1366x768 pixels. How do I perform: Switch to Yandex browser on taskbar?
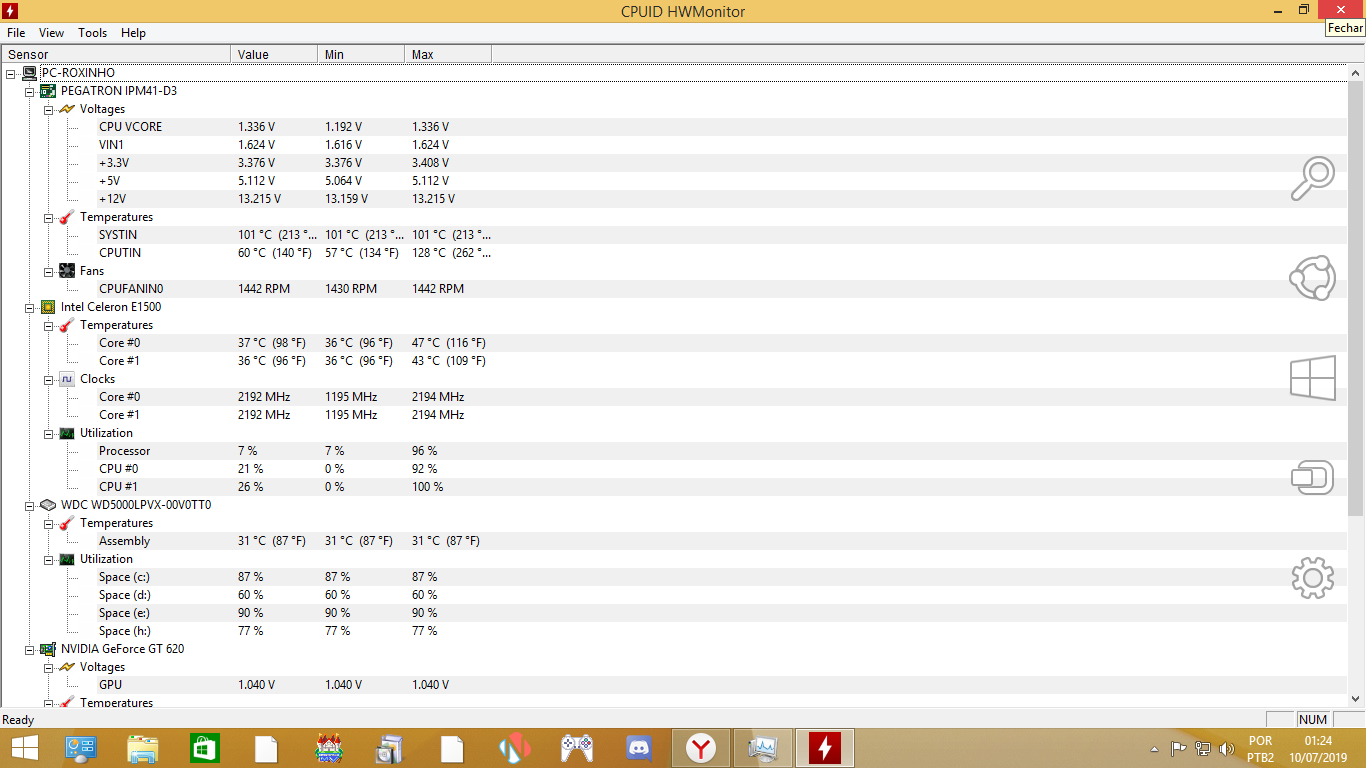coord(701,748)
